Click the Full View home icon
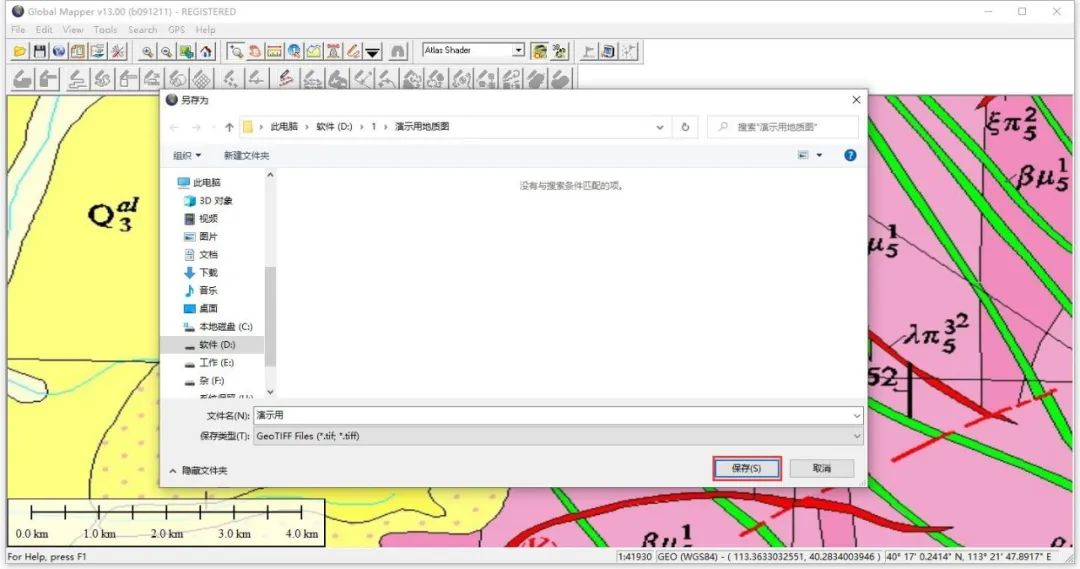The image size is (1080, 569). click(206, 51)
